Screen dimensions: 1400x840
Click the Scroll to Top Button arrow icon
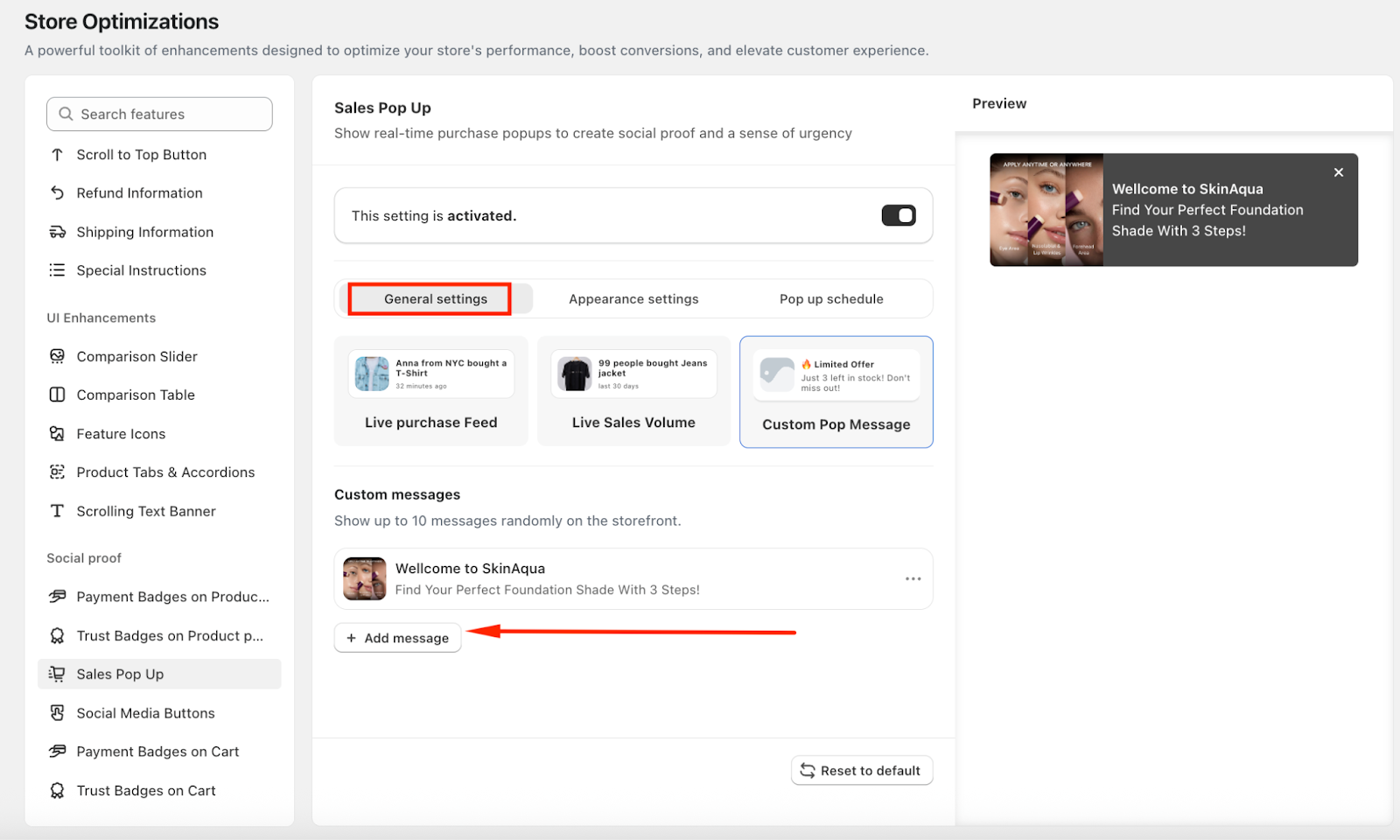coord(57,155)
